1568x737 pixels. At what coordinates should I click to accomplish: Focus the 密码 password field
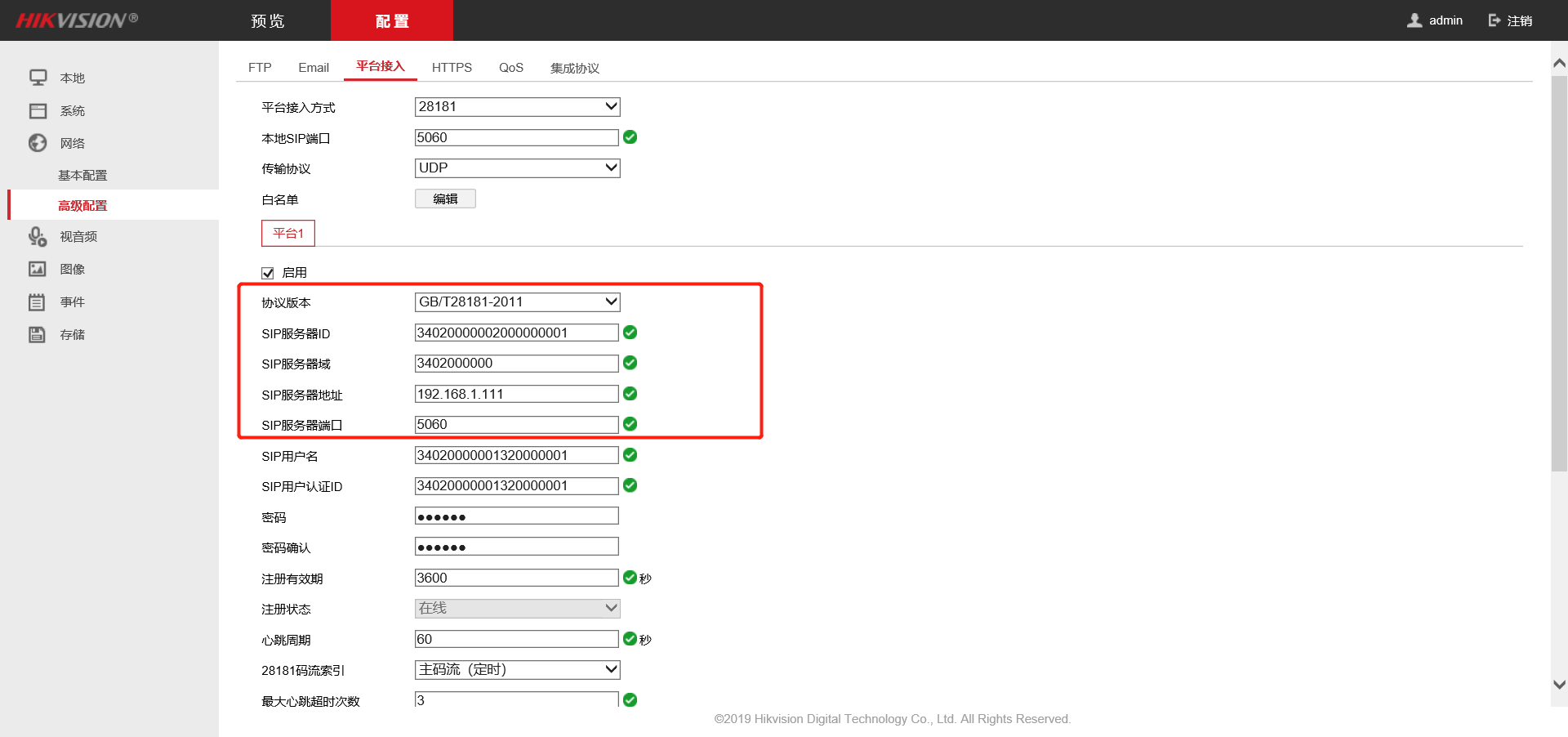517,516
